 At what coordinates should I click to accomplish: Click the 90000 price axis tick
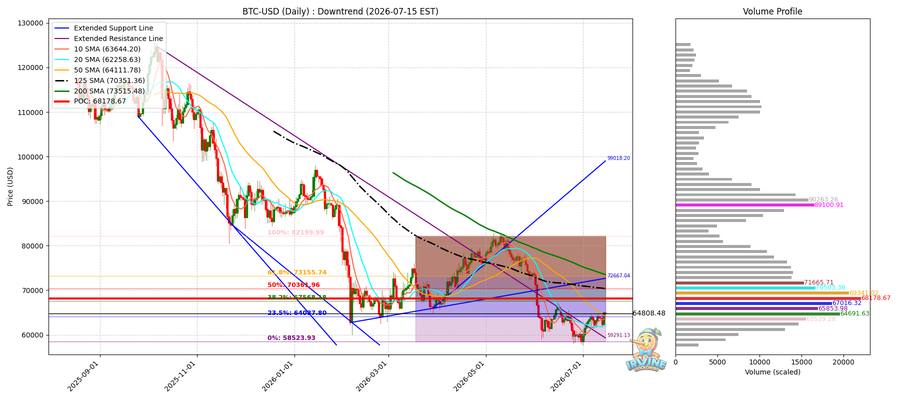(34, 201)
